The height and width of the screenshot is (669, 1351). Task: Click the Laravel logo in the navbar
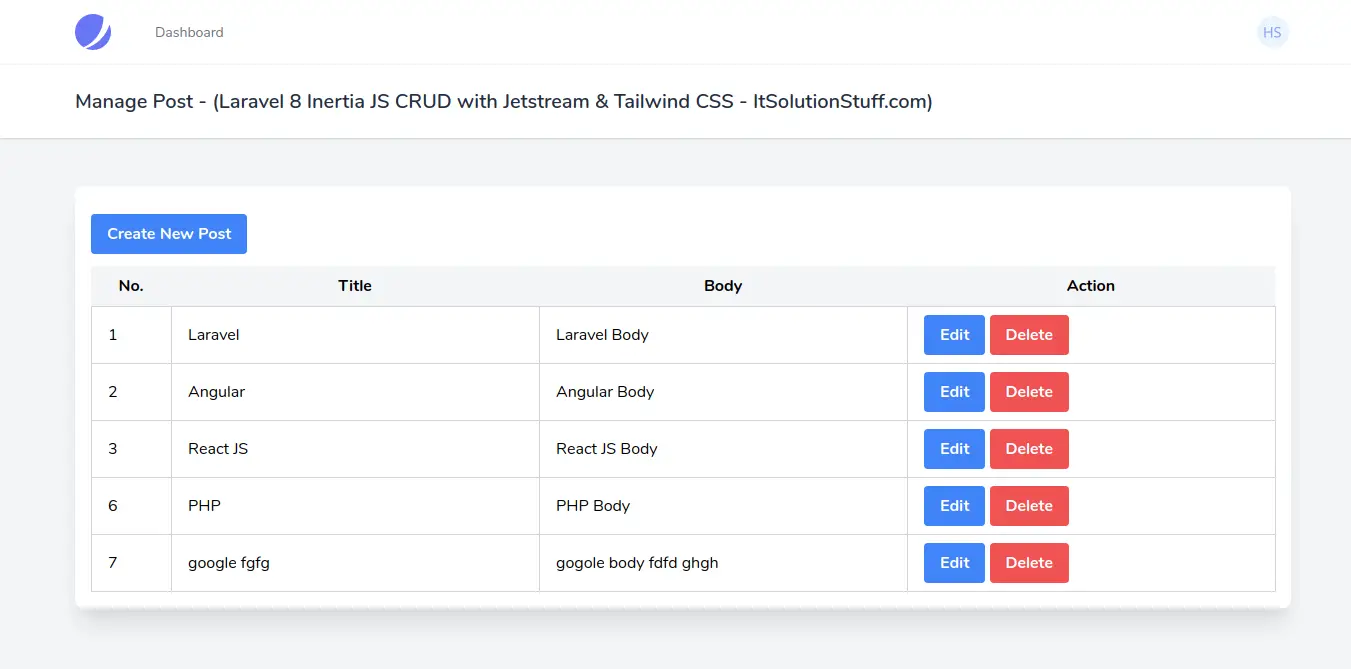[92, 31]
